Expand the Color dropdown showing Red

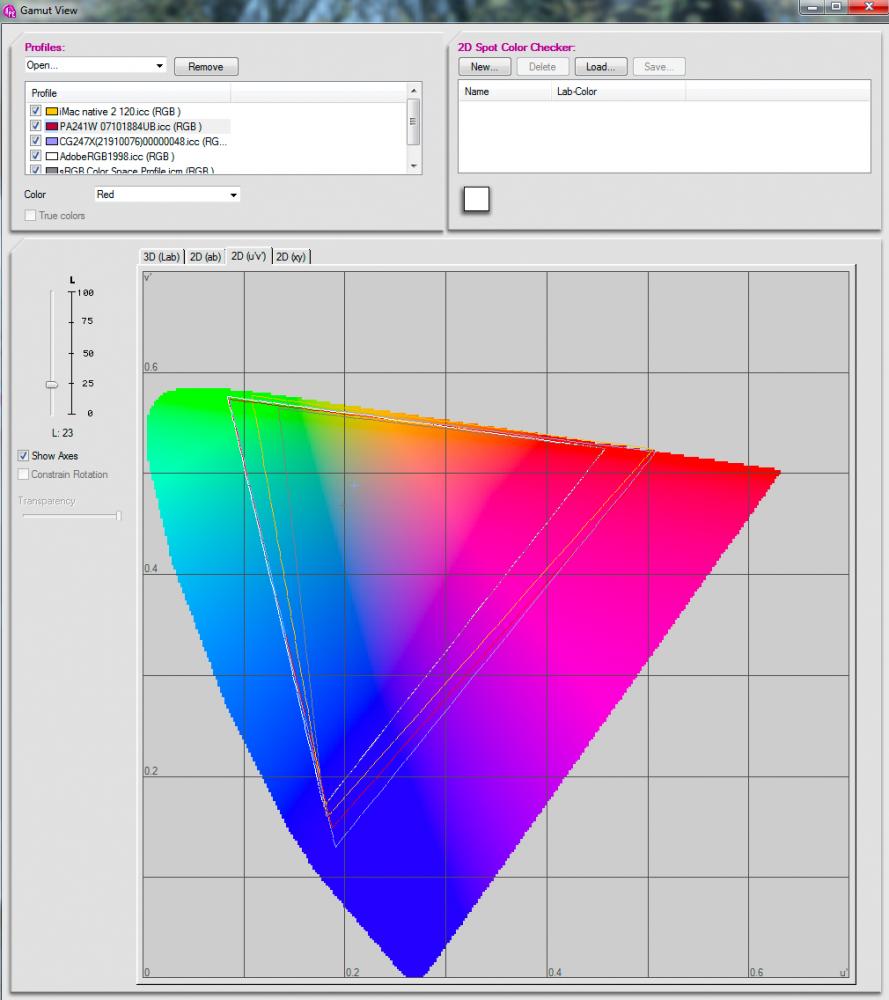point(167,195)
